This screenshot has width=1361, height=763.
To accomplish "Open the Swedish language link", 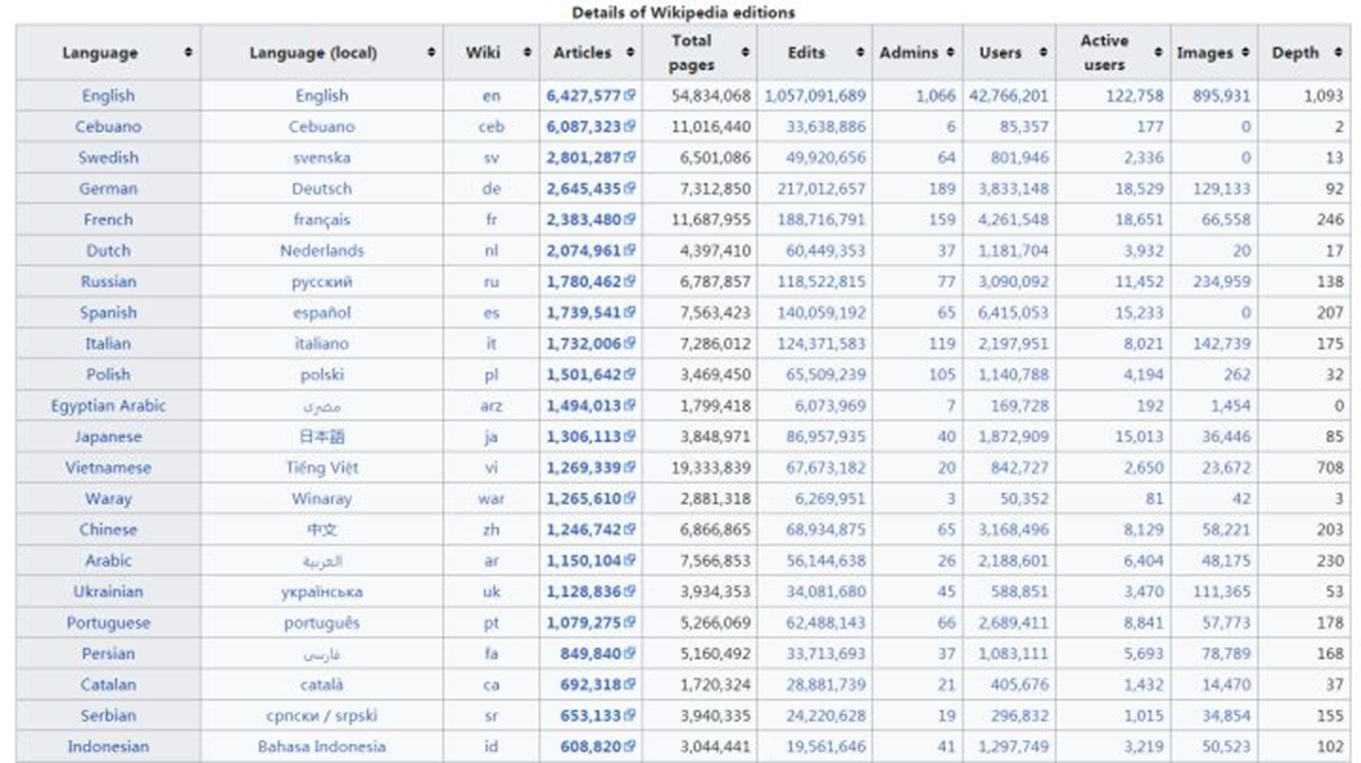I will (108, 158).
